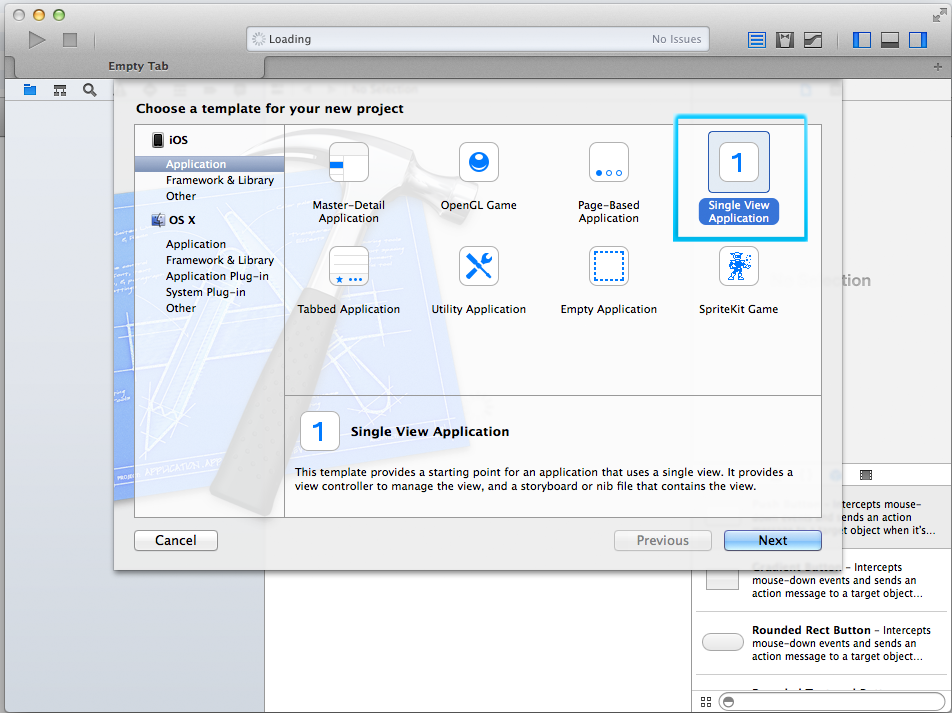This screenshot has width=952, height=713.
Task: Click the Single View Application template
Action: point(738,178)
